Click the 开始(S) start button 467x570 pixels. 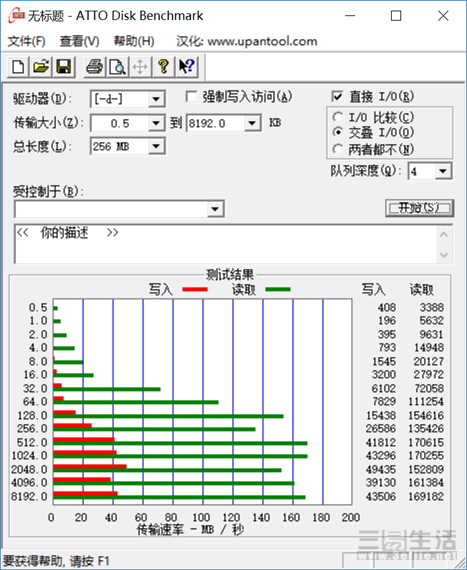tap(419, 208)
